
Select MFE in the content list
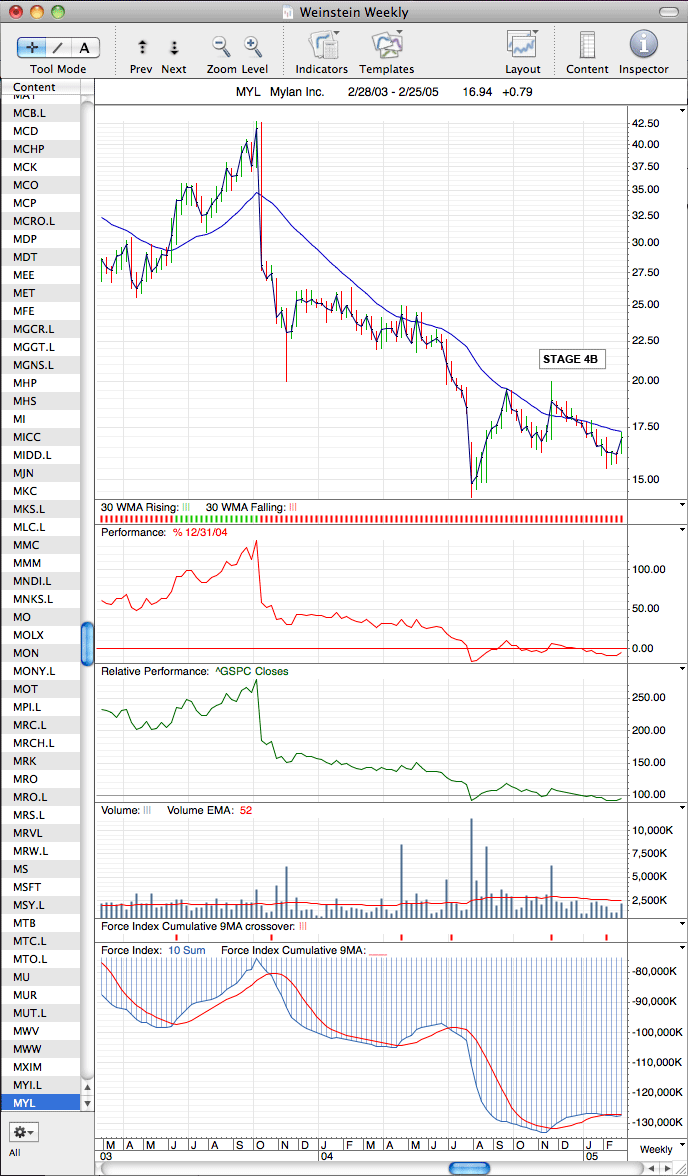(40, 310)
